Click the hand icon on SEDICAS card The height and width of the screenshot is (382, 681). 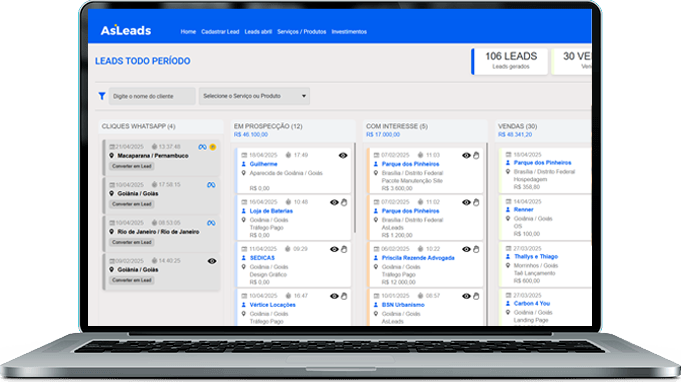pyautogui.click(x=344, y=249)
